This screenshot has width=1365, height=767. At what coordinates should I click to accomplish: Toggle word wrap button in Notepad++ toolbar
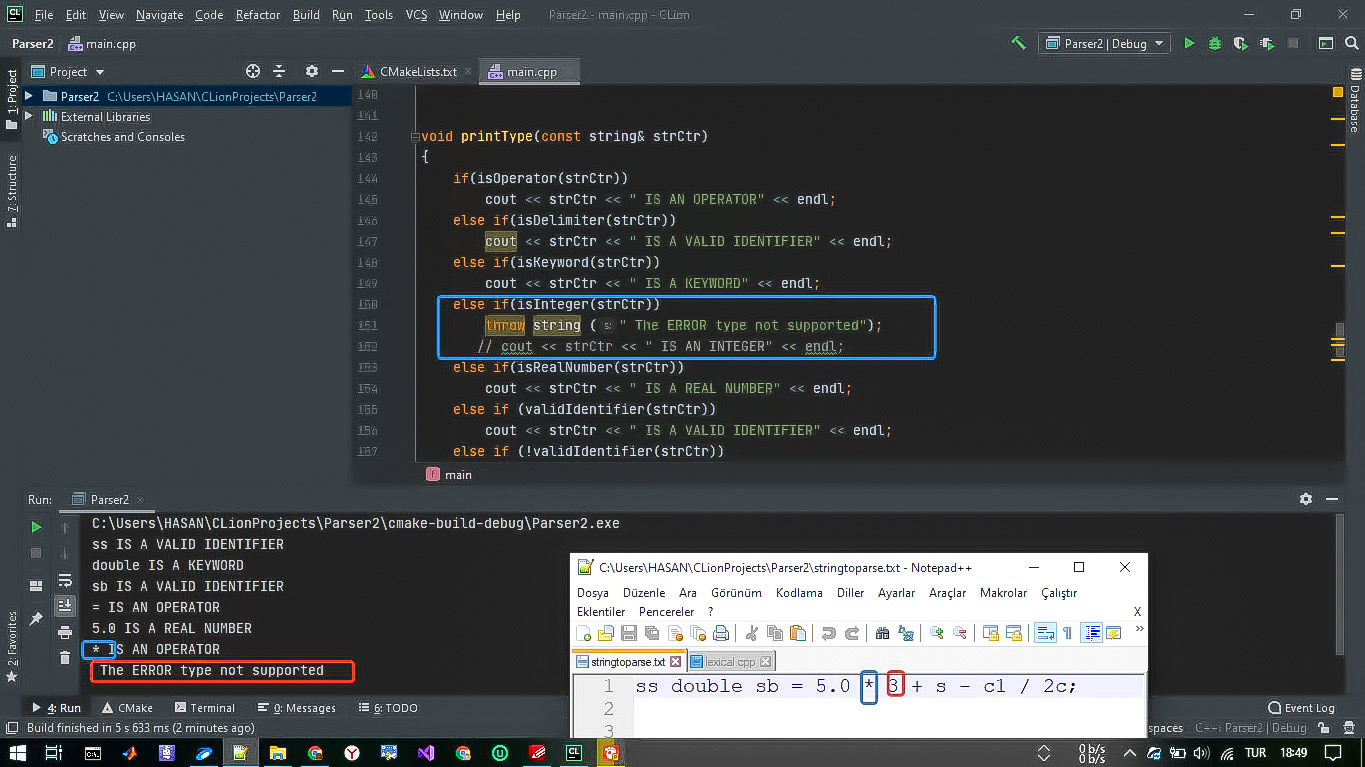click(1045, 633)
